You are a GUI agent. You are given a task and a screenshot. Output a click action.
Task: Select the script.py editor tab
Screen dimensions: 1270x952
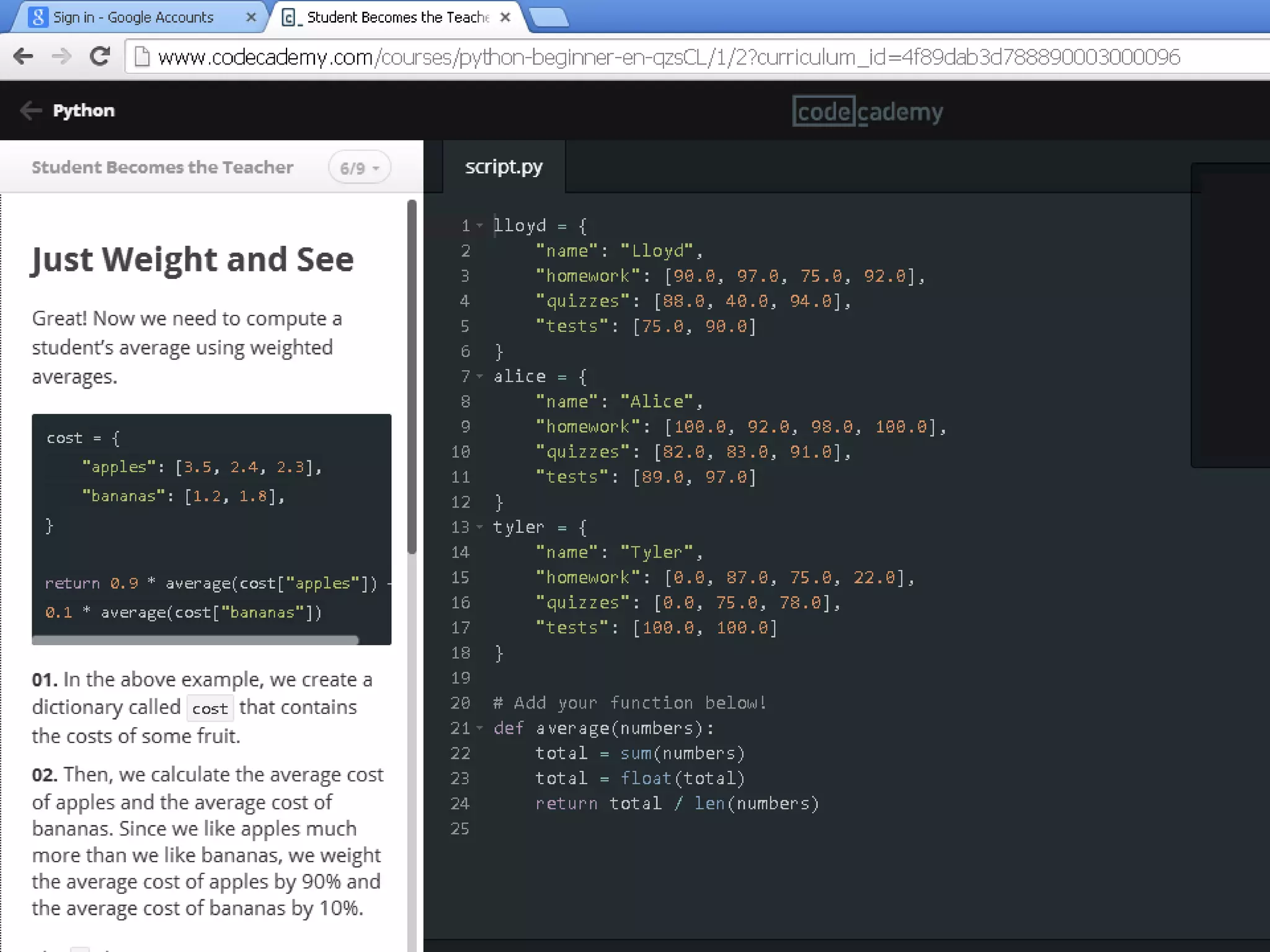coord(504,167)
